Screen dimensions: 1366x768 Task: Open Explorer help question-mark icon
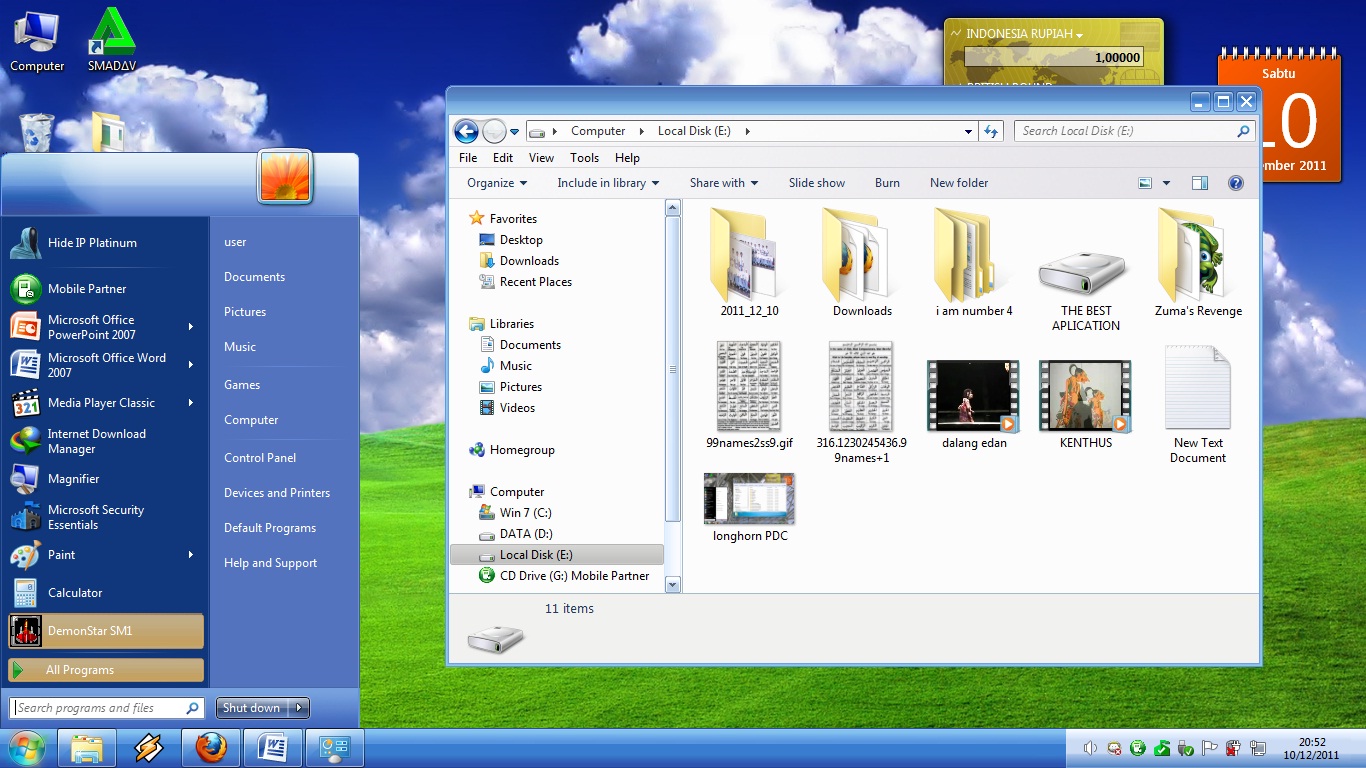tap(1235, 183)
